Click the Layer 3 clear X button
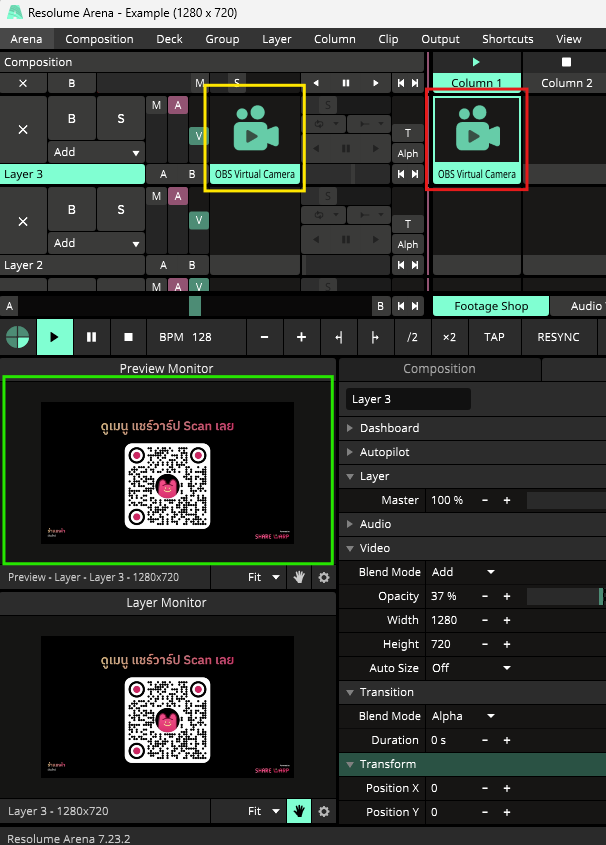 tap(23, 129)
